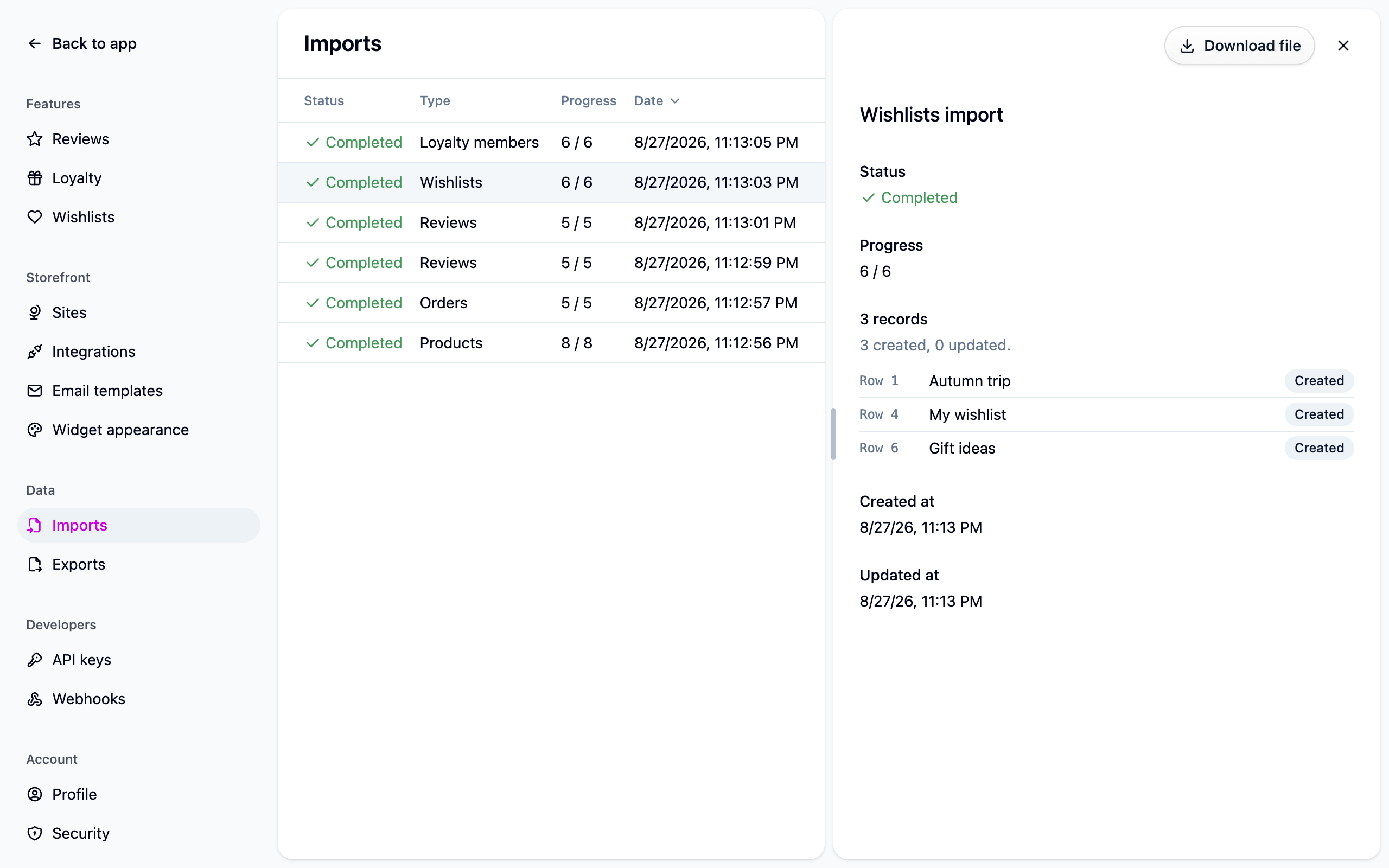
Task: Click the 3 created, 0 updated text
Action: coord(934,346)
